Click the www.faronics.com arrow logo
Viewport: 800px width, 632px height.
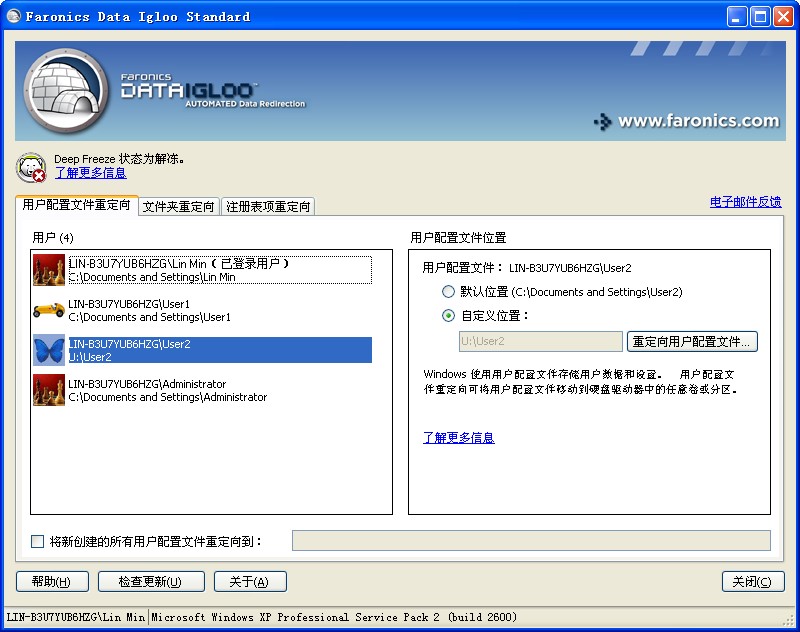coord(602,122)
